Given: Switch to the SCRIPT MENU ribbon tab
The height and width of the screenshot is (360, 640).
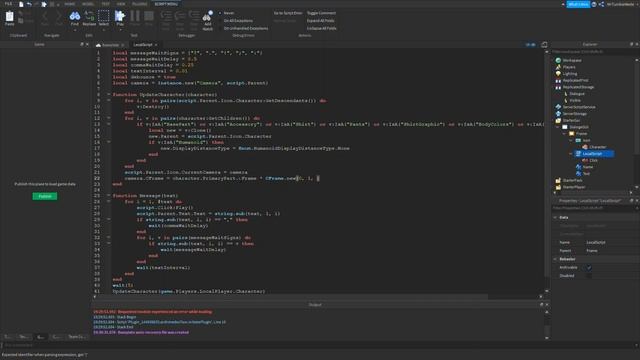Looking at the screenshot, I should coord(166,4).
